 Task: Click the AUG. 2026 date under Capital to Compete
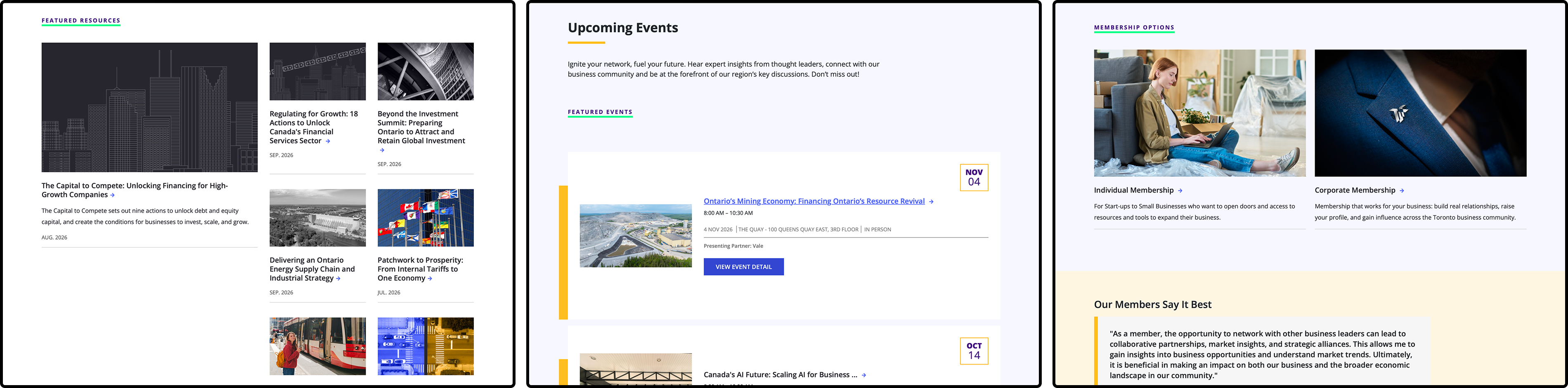coord(54,238)
